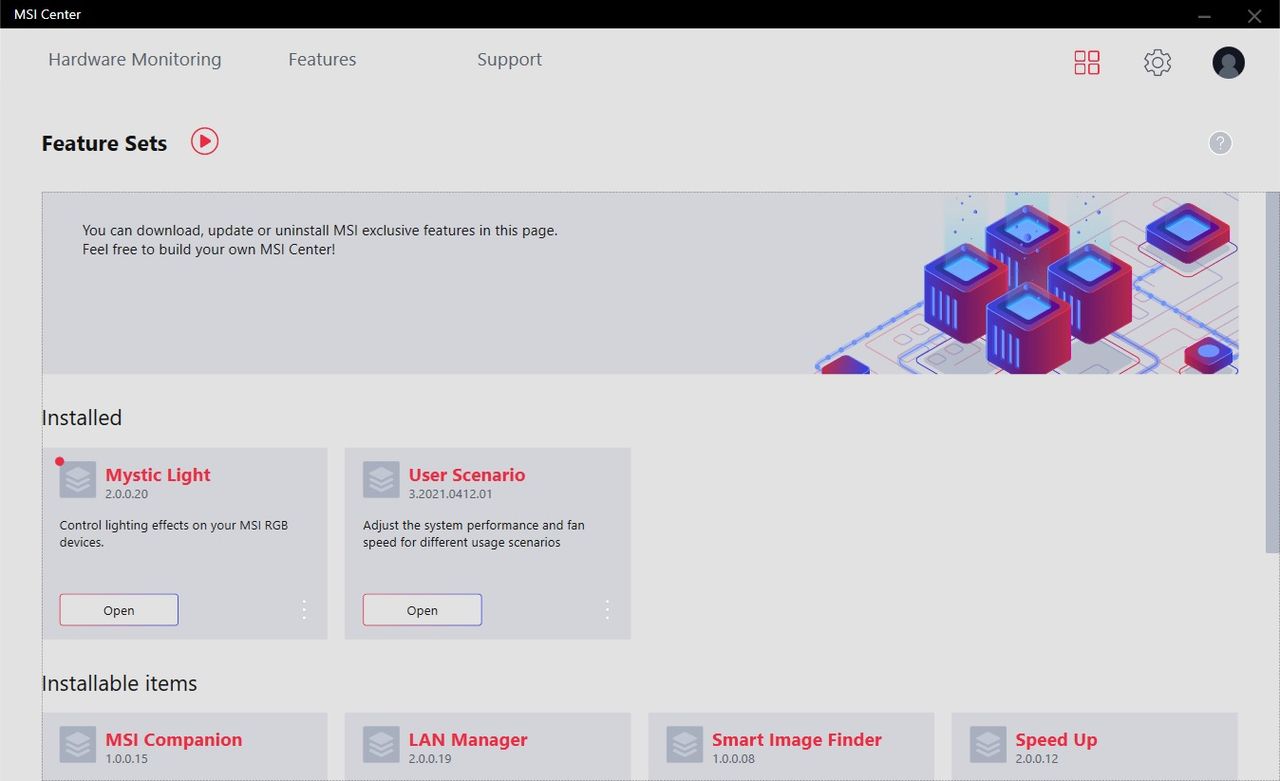Click the Installable items section heading
This screenshot has width=1280, height=781.
120,684
